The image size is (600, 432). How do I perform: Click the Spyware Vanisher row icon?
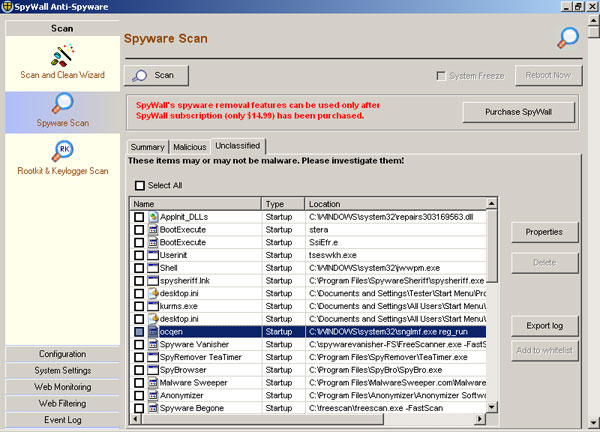click(x=153, y=344)
